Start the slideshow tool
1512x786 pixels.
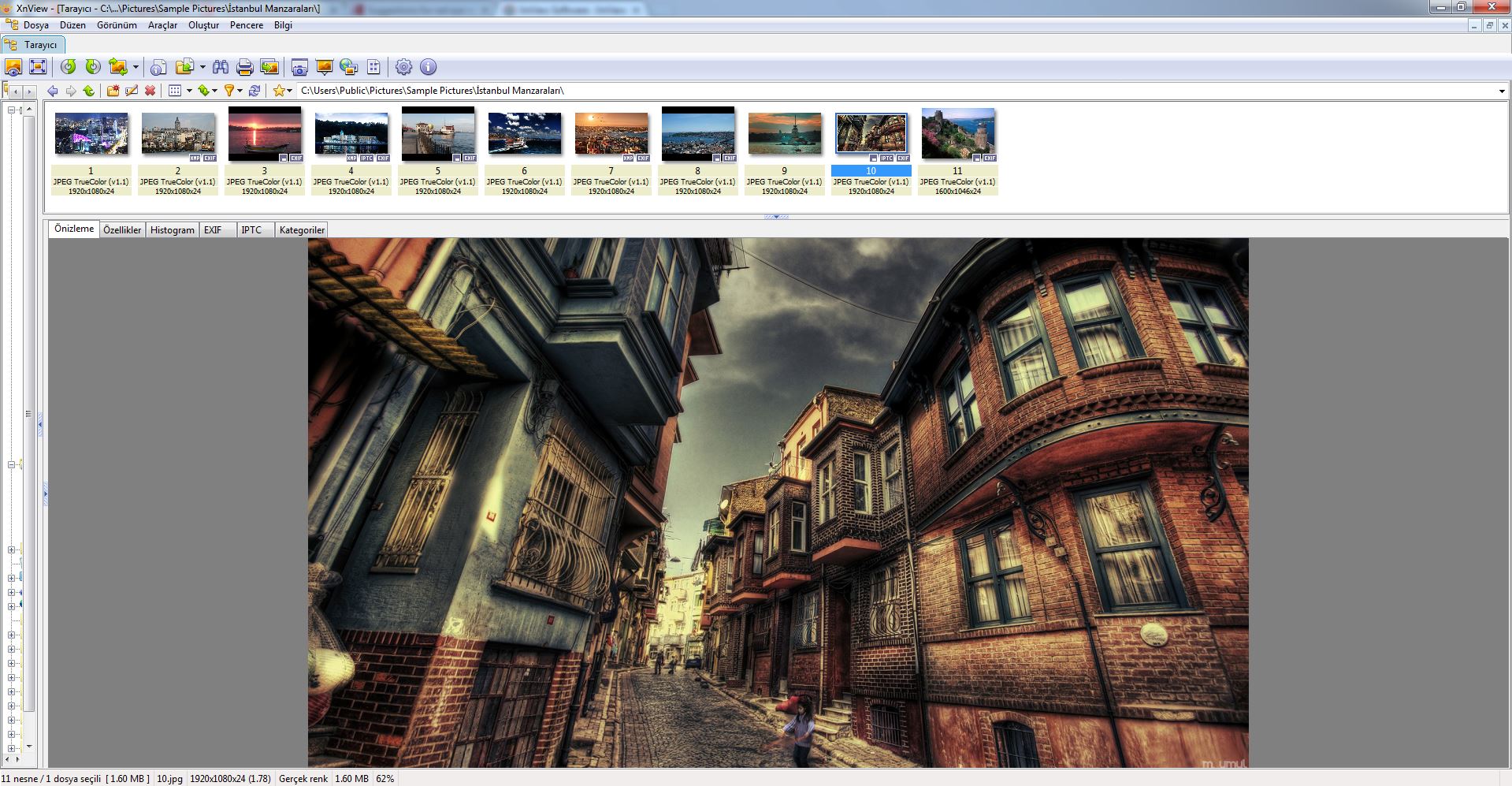click(x=324, y=67)
